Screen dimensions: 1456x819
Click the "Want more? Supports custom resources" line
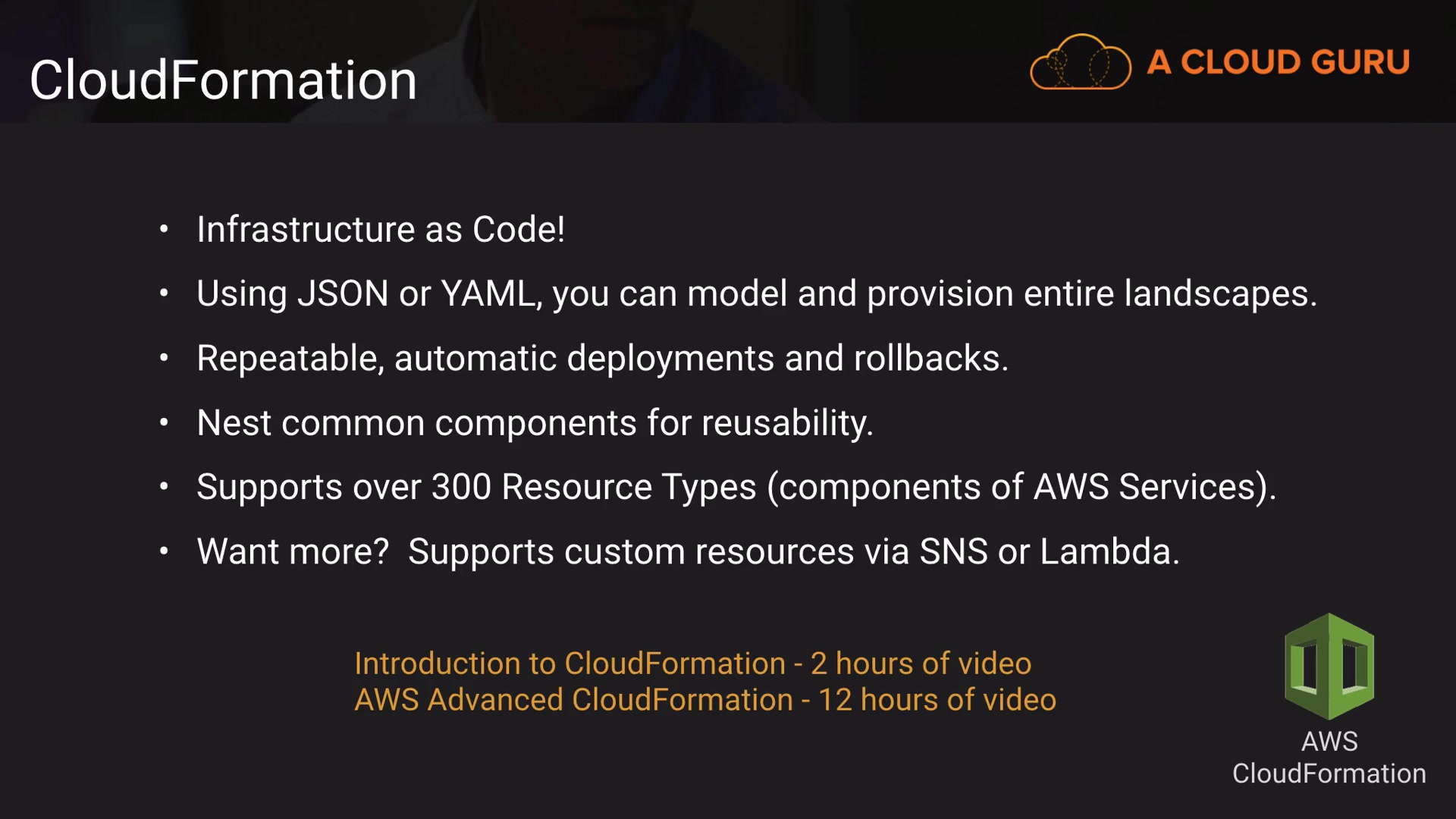click(x=687, y=551)
